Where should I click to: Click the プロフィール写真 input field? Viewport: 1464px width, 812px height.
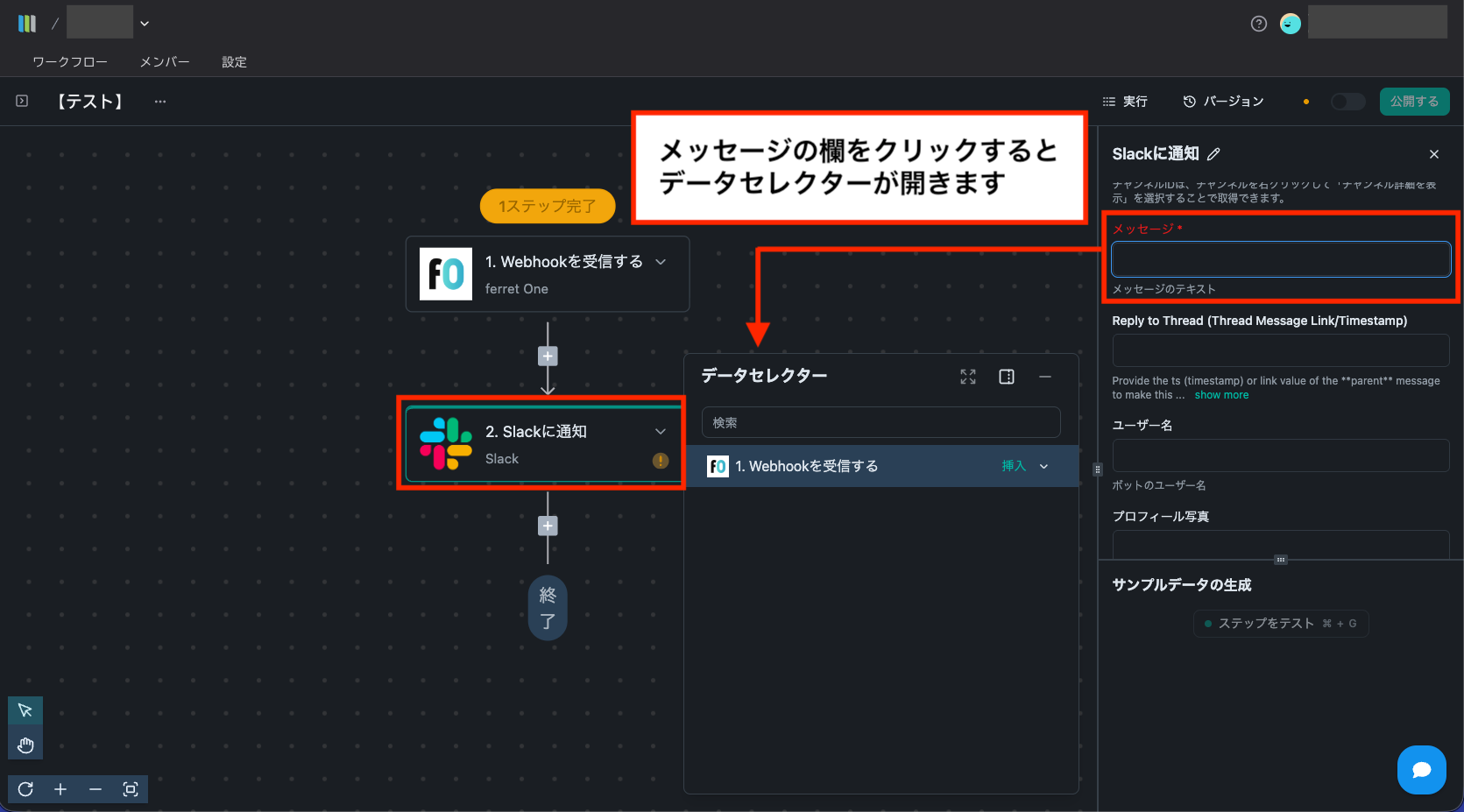click(1281, 544)
